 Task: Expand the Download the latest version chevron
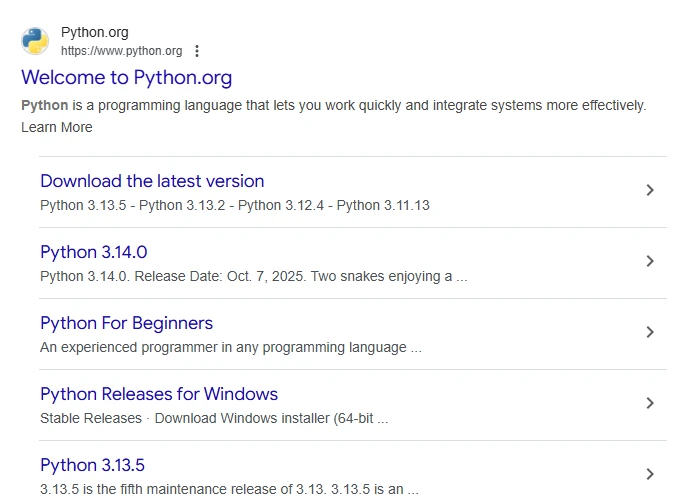click(650, 190)
